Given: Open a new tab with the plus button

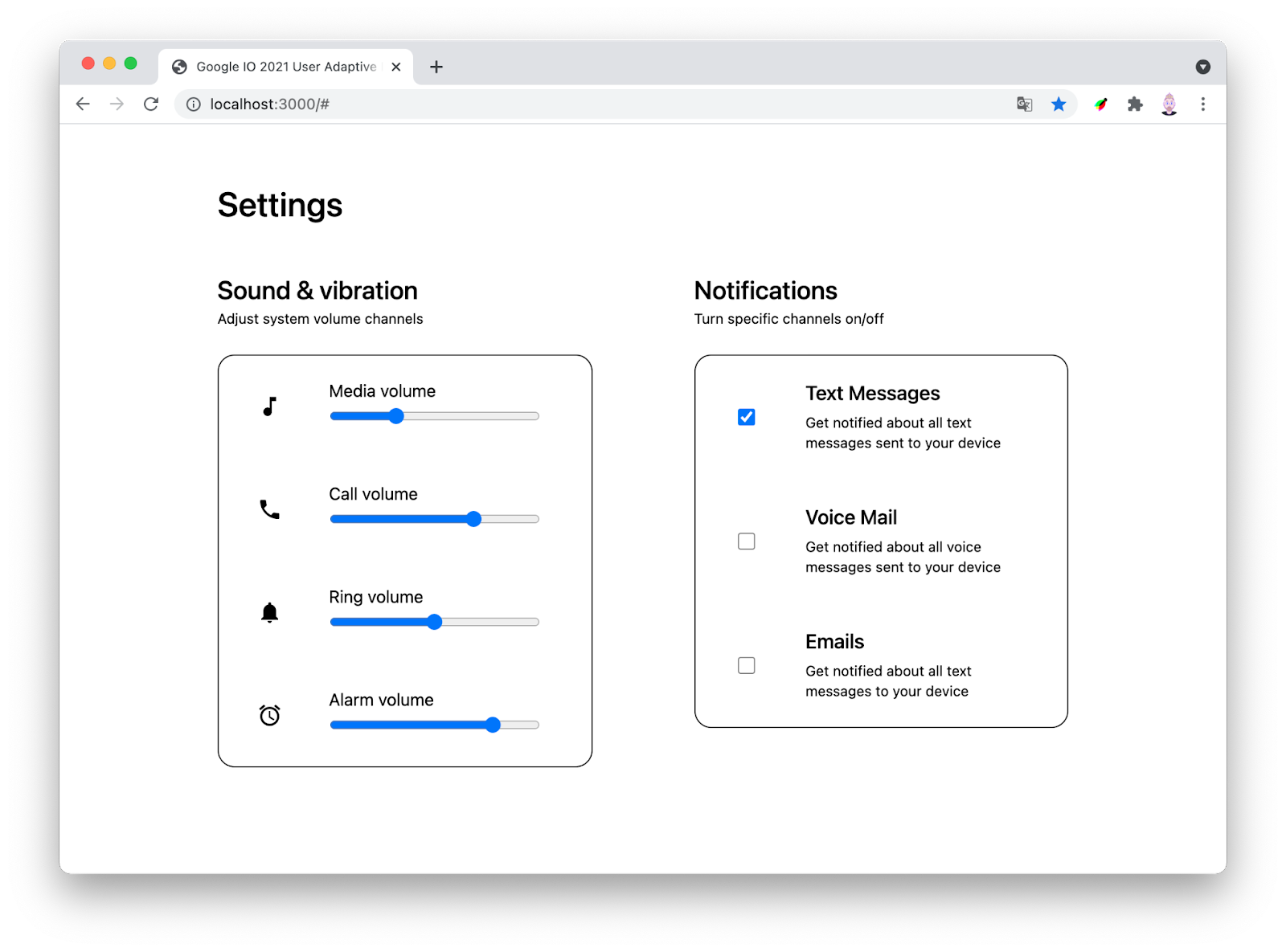Looking at the screenshot, I should [x=436, y=67].
